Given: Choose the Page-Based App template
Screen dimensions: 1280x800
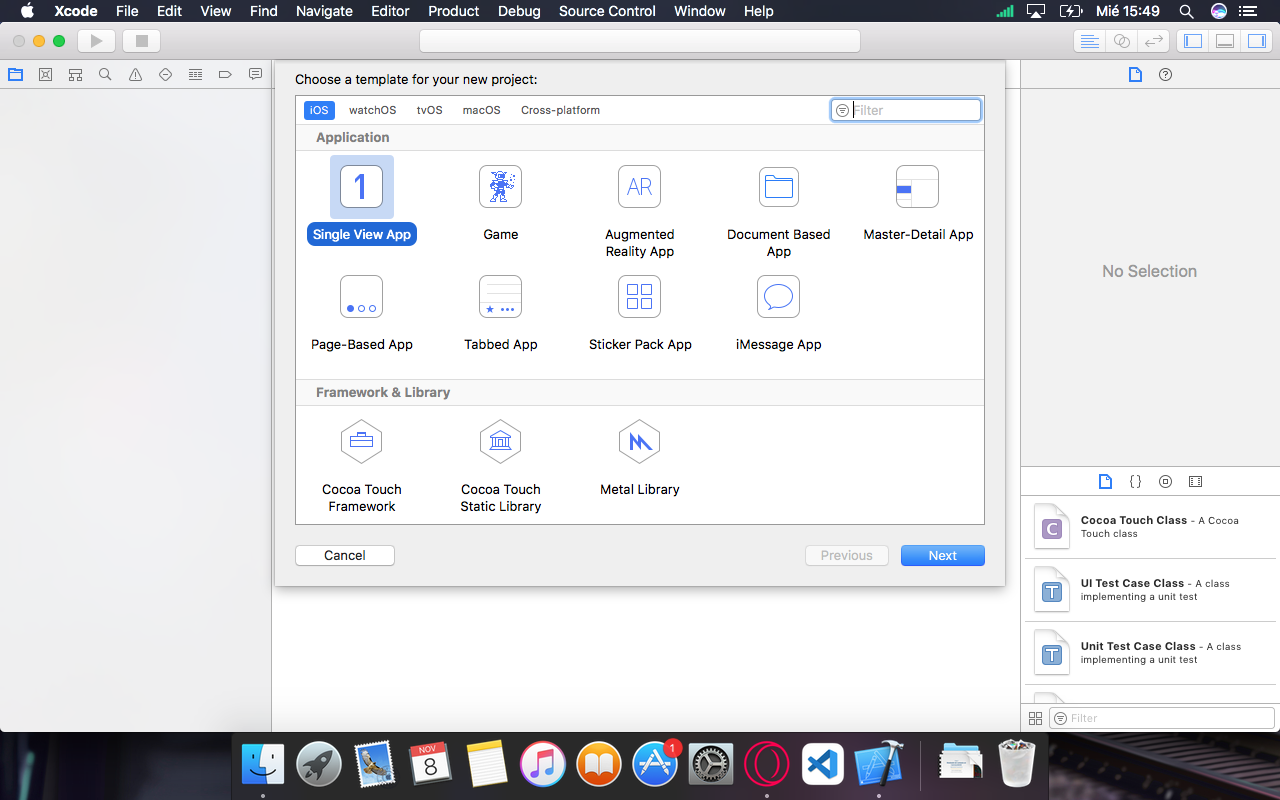Looking at the screenshot, I should point(361,297).
